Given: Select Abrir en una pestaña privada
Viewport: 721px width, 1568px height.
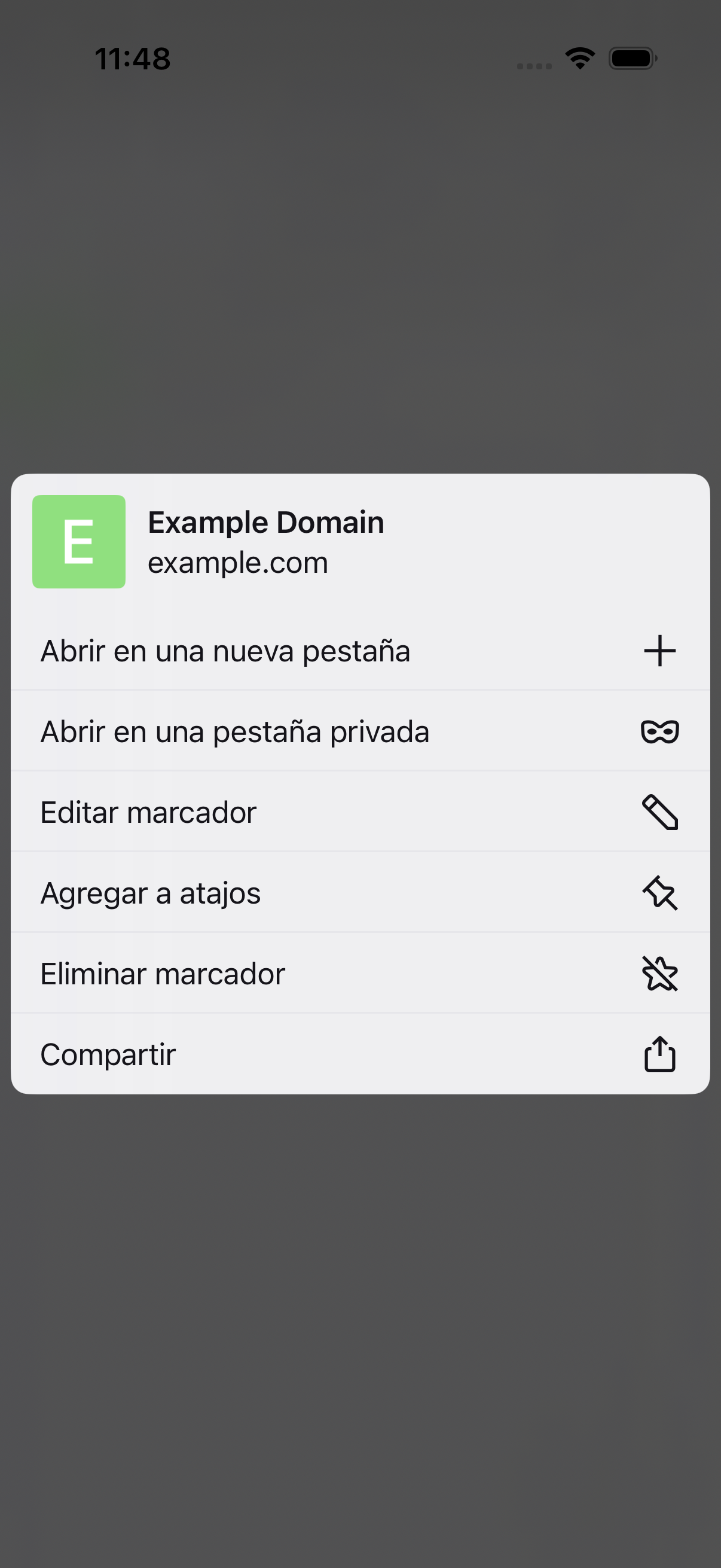Looking at the screenshot, I should pos(360,731).
